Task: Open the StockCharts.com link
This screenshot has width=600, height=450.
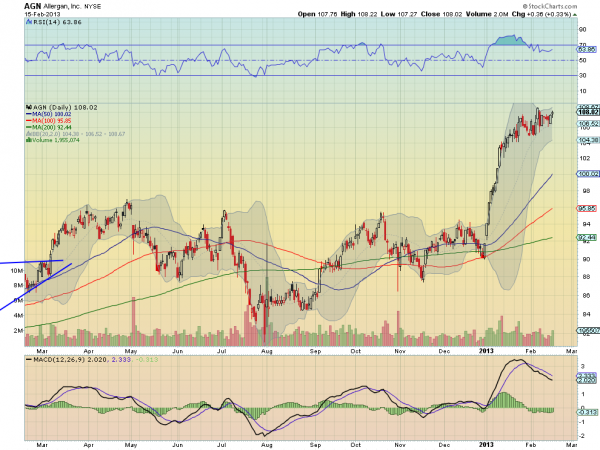Action: [550, 6]
